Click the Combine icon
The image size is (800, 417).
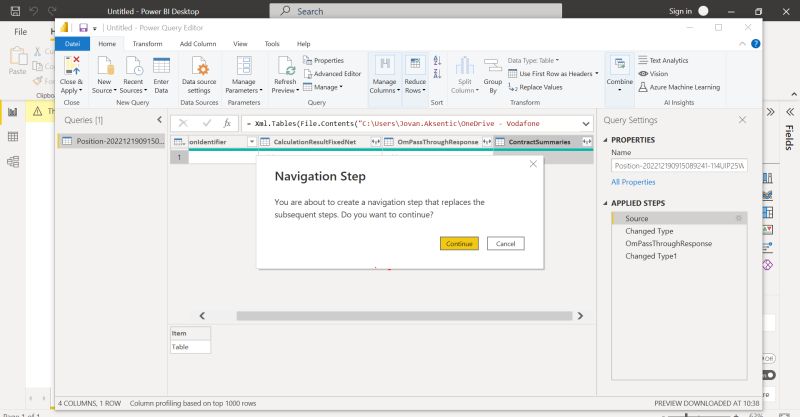[620, 64]
